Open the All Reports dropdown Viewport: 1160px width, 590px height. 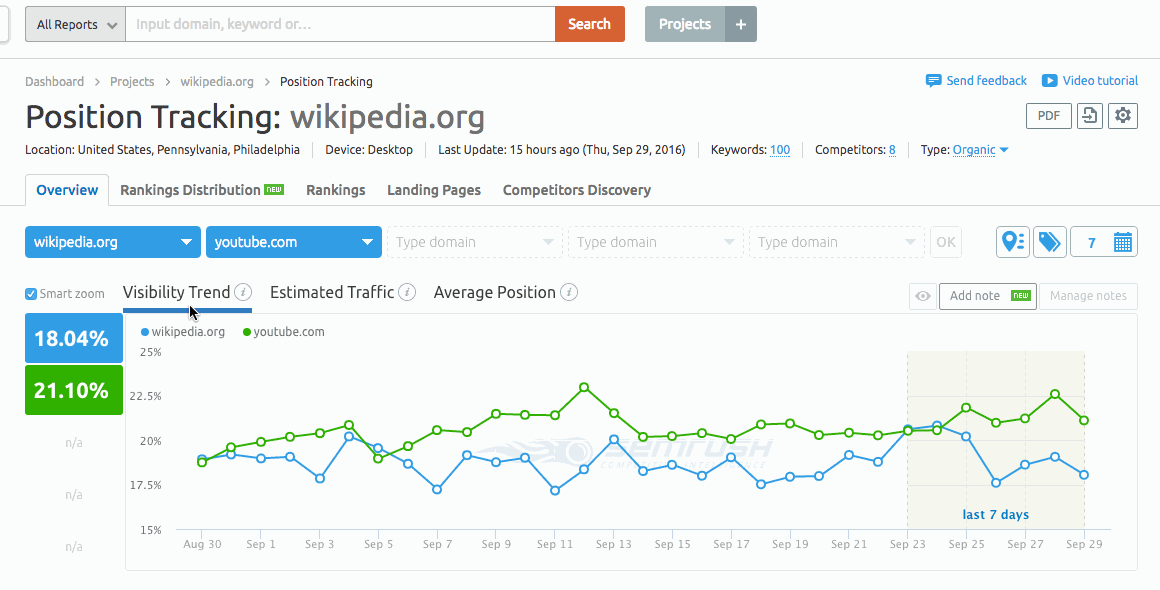click(x=75, y=24)
